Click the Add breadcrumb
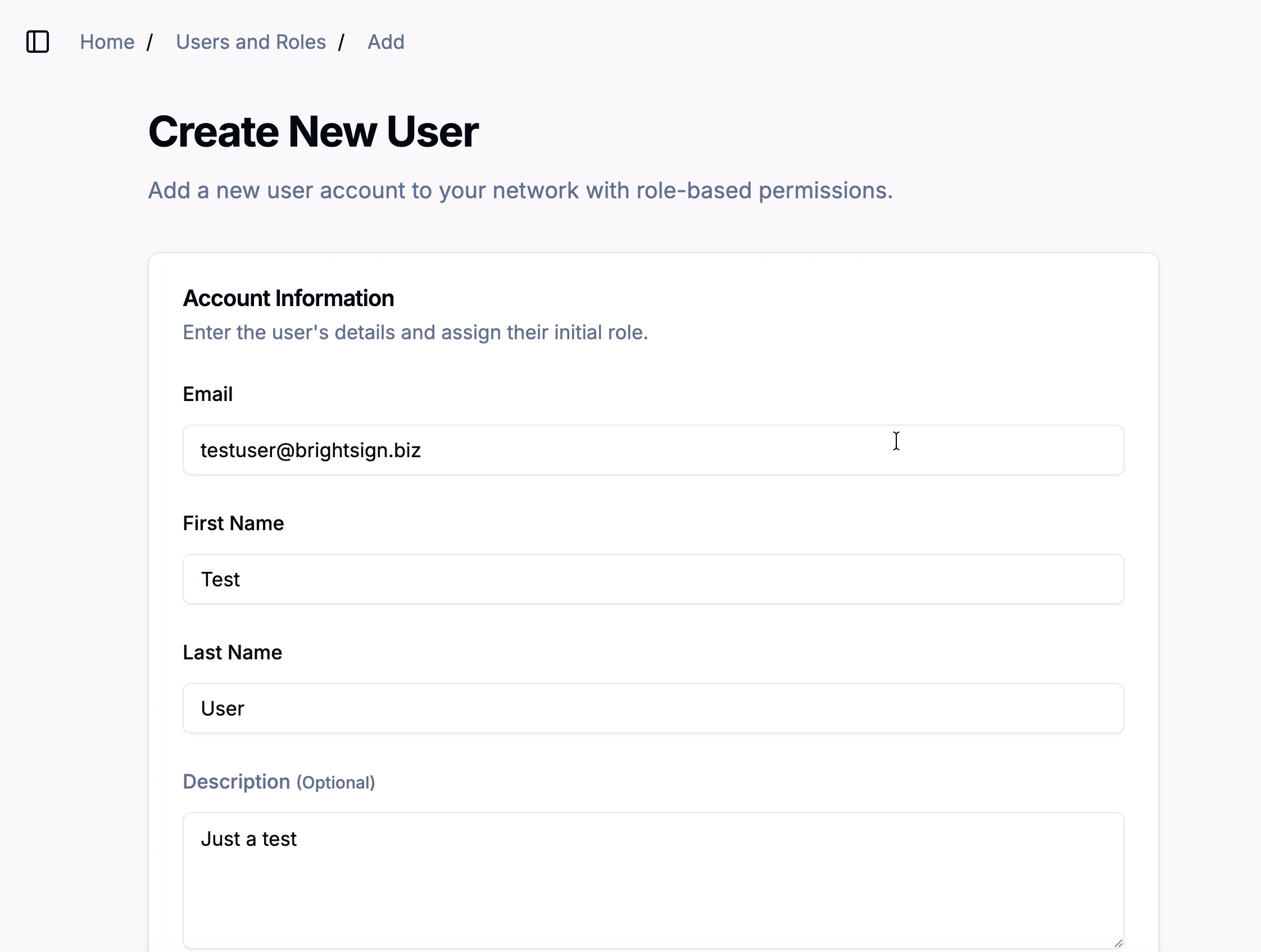The image size is (1261, 952). [x=386, y=42]
